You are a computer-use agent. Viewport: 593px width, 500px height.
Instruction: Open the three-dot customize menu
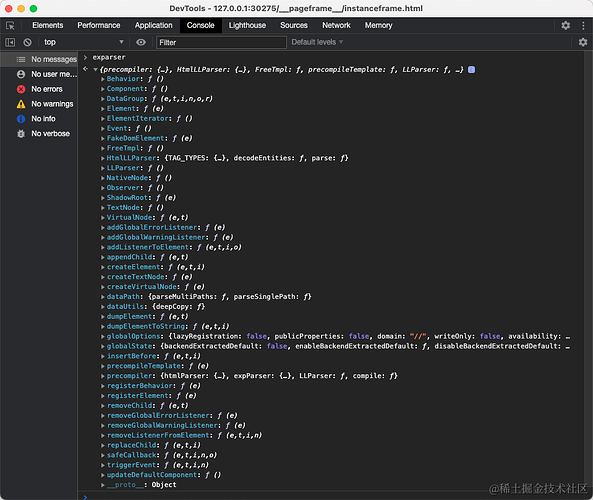point(583,25)
